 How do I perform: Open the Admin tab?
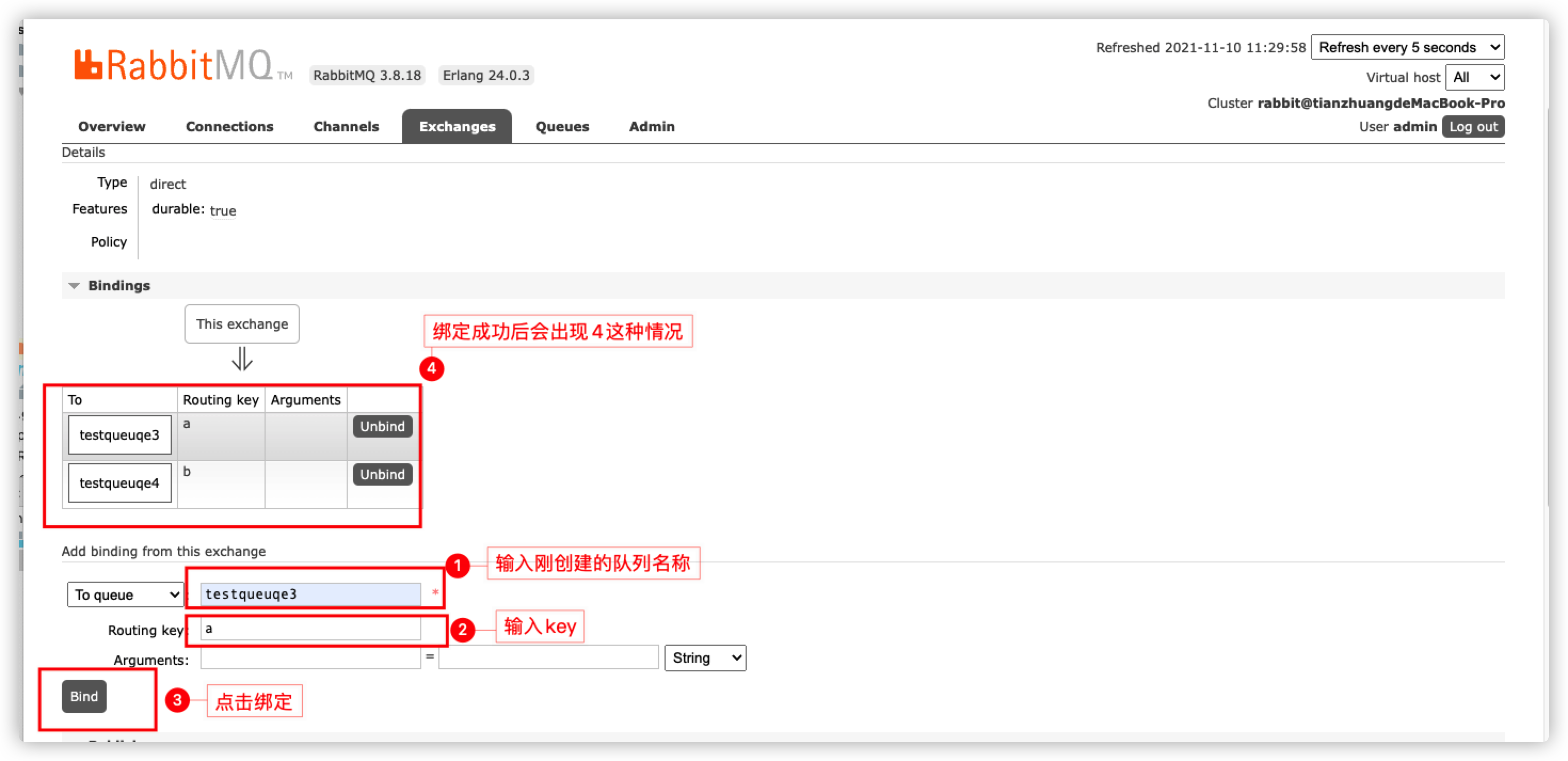651,126
